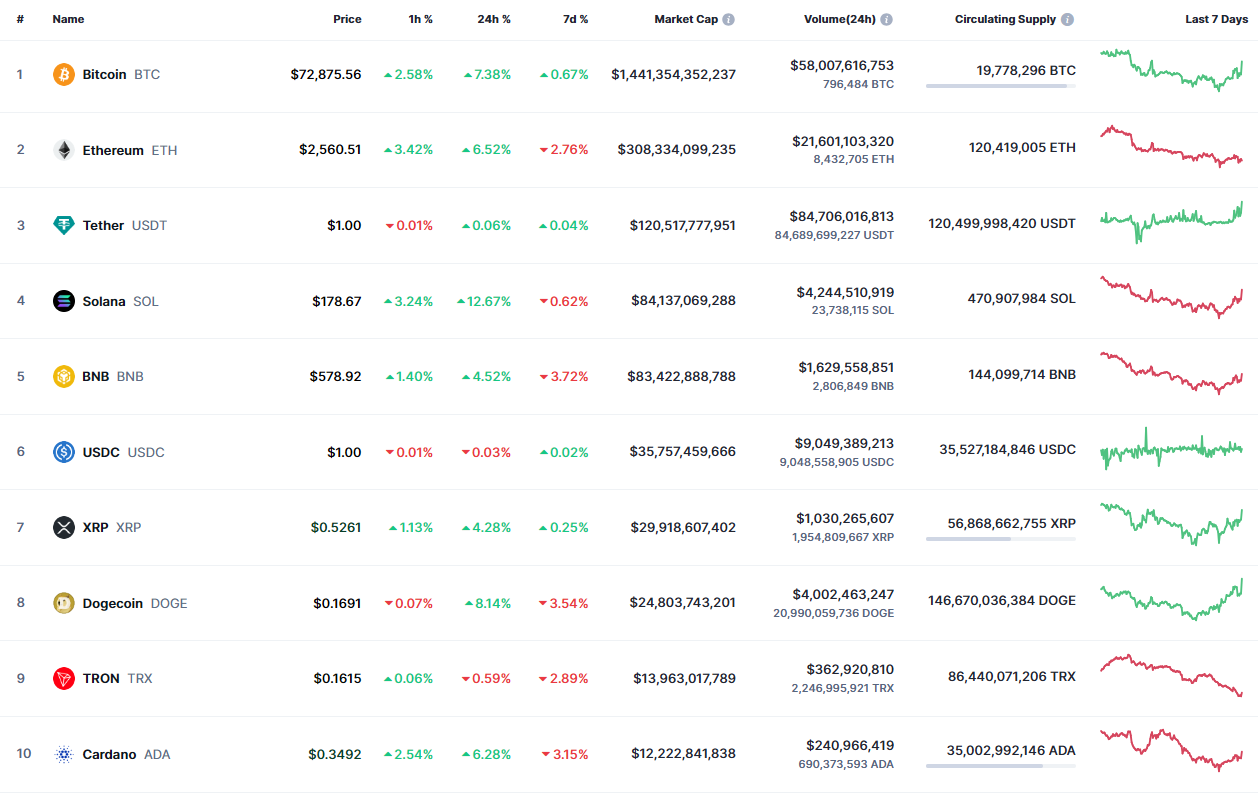Open Dogecoin 7-day sparkline chart
Viewport: 1260px width, 794px height.
(x=1172, y=599)
